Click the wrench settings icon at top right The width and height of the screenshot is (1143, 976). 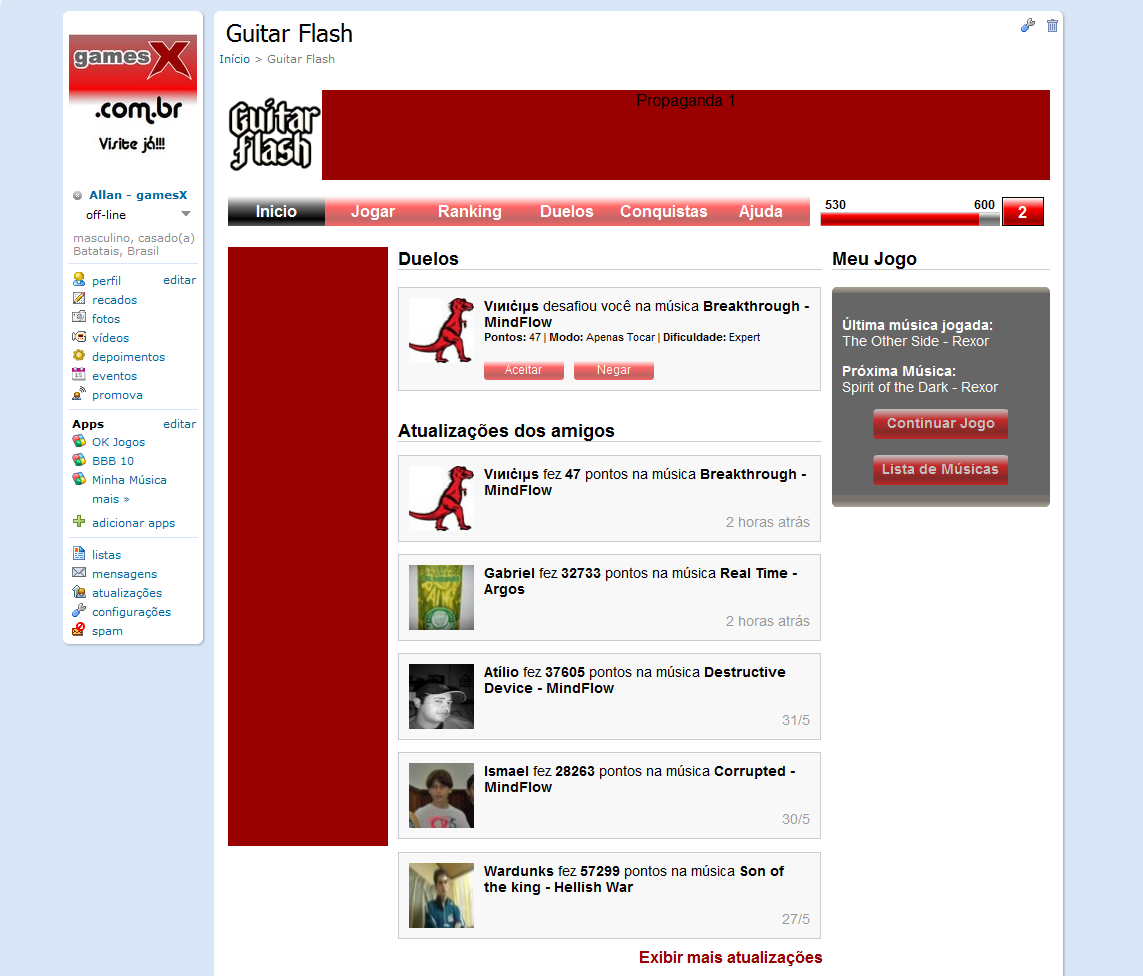(x=1028, y=26)
